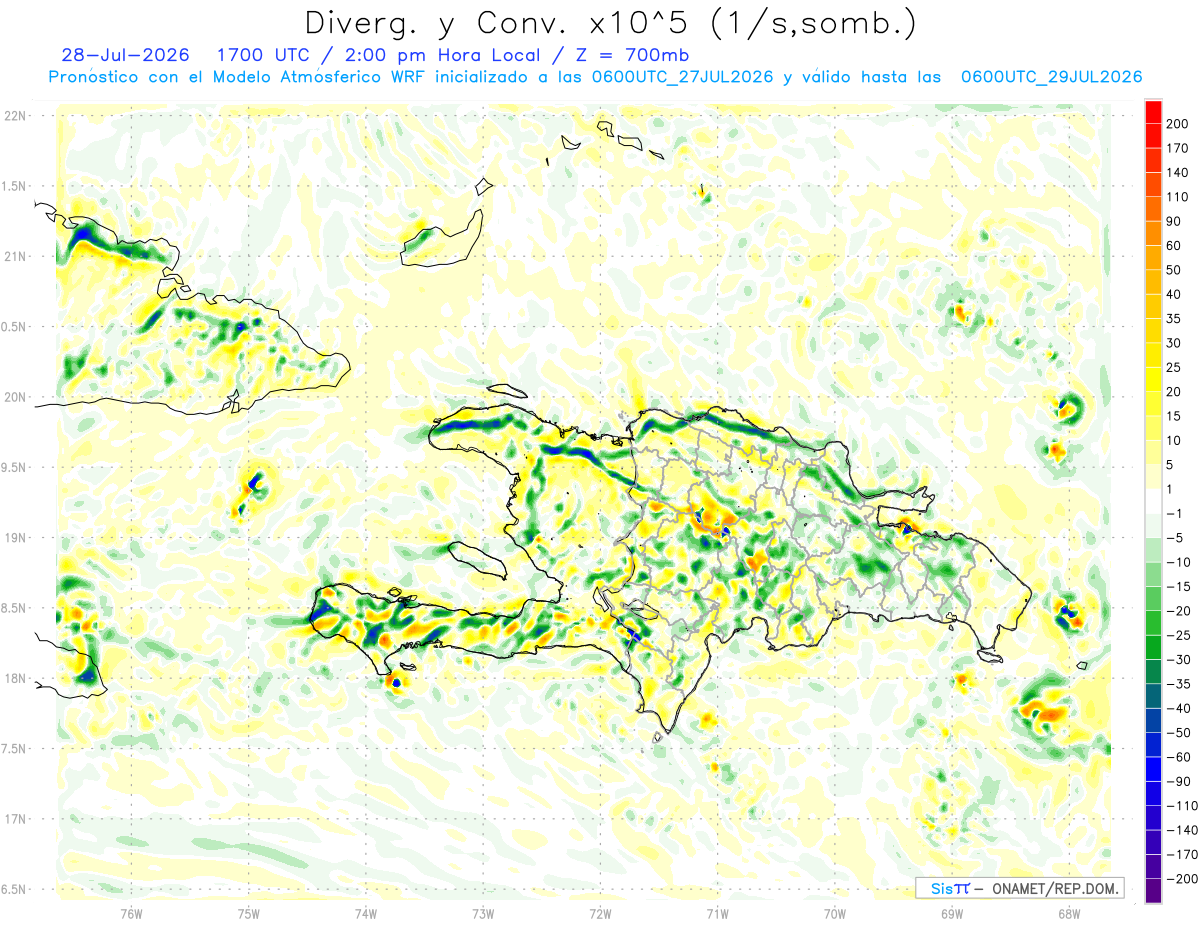This screenshot has height=927, width=1200.
Task: Click "Modelo Atmósferico WRF" in the subtitle
Action: pyautogui.click(x=317, y=76)
